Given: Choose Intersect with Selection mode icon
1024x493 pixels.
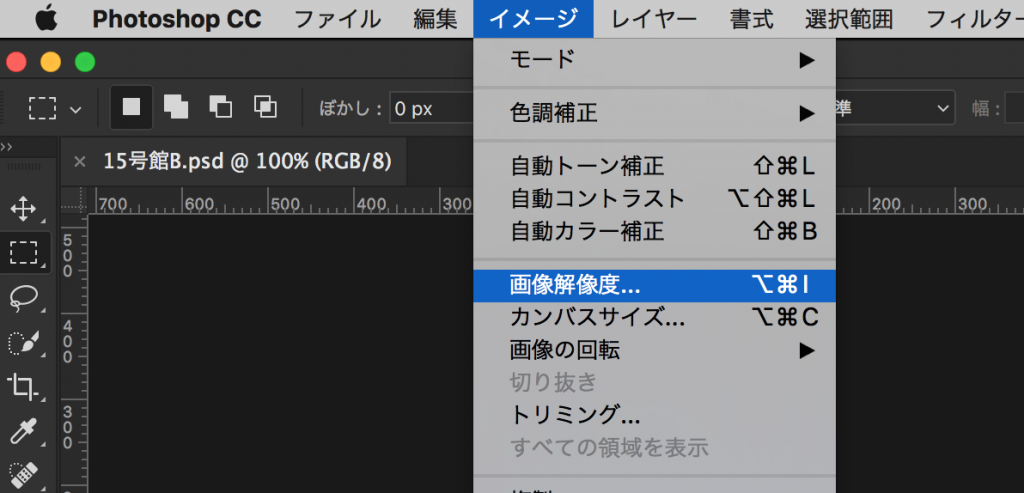Looking at the screenshot, I should tap(264, 107).
